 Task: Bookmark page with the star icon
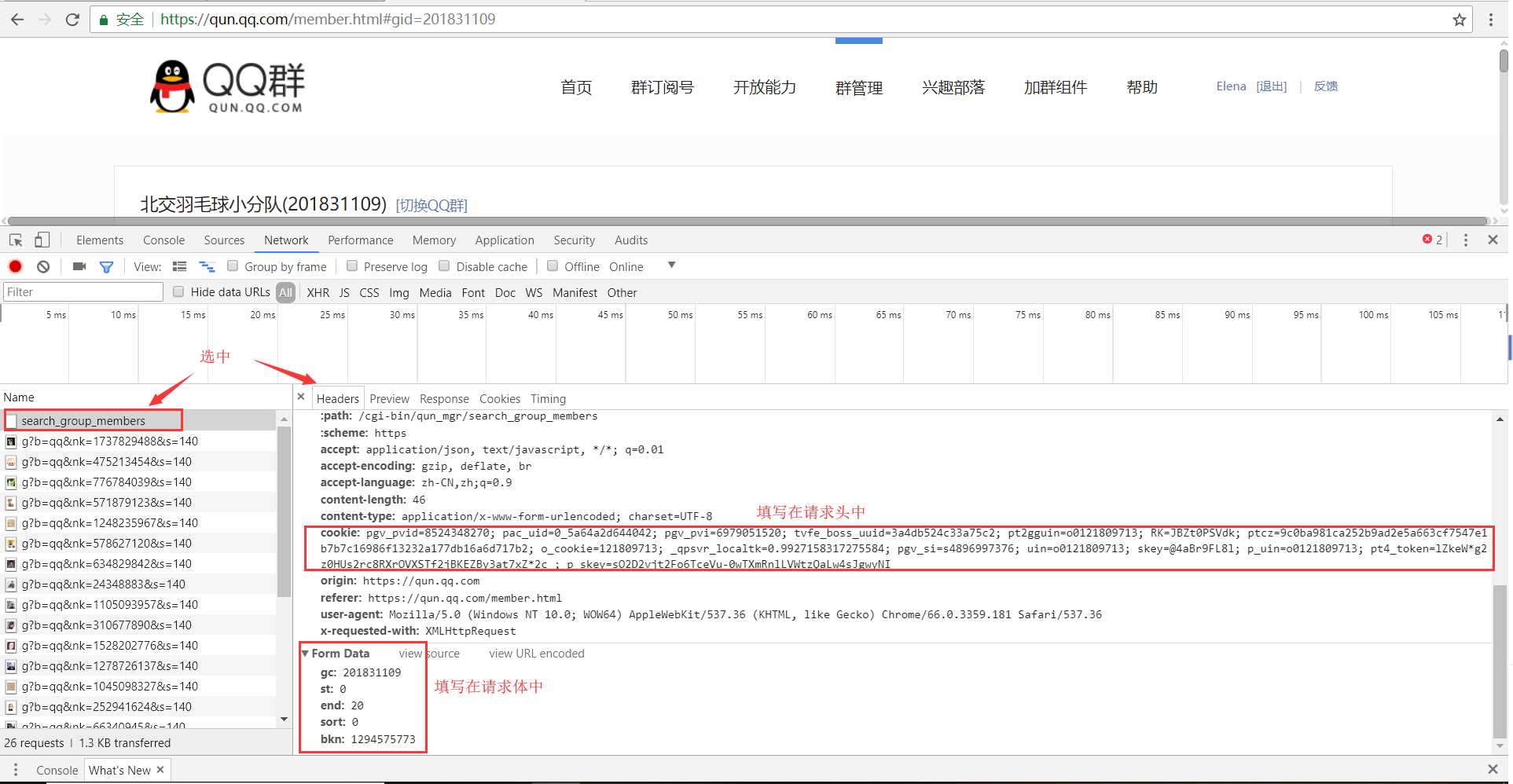click(x=1460, y=20)
